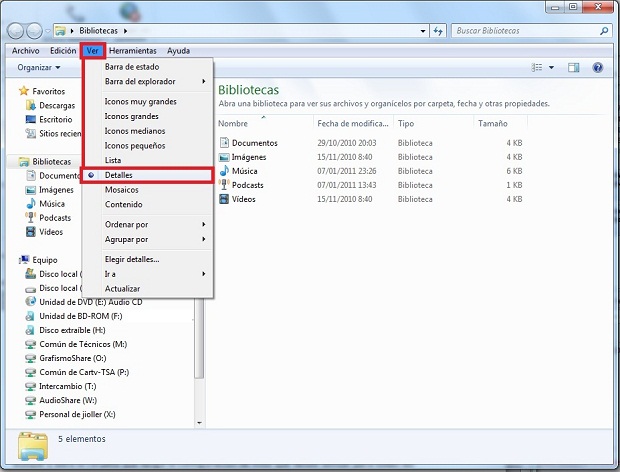Screen dimensions: 620x472
Task: Expand the Agrupar por submenu
Action: point(147,239)
